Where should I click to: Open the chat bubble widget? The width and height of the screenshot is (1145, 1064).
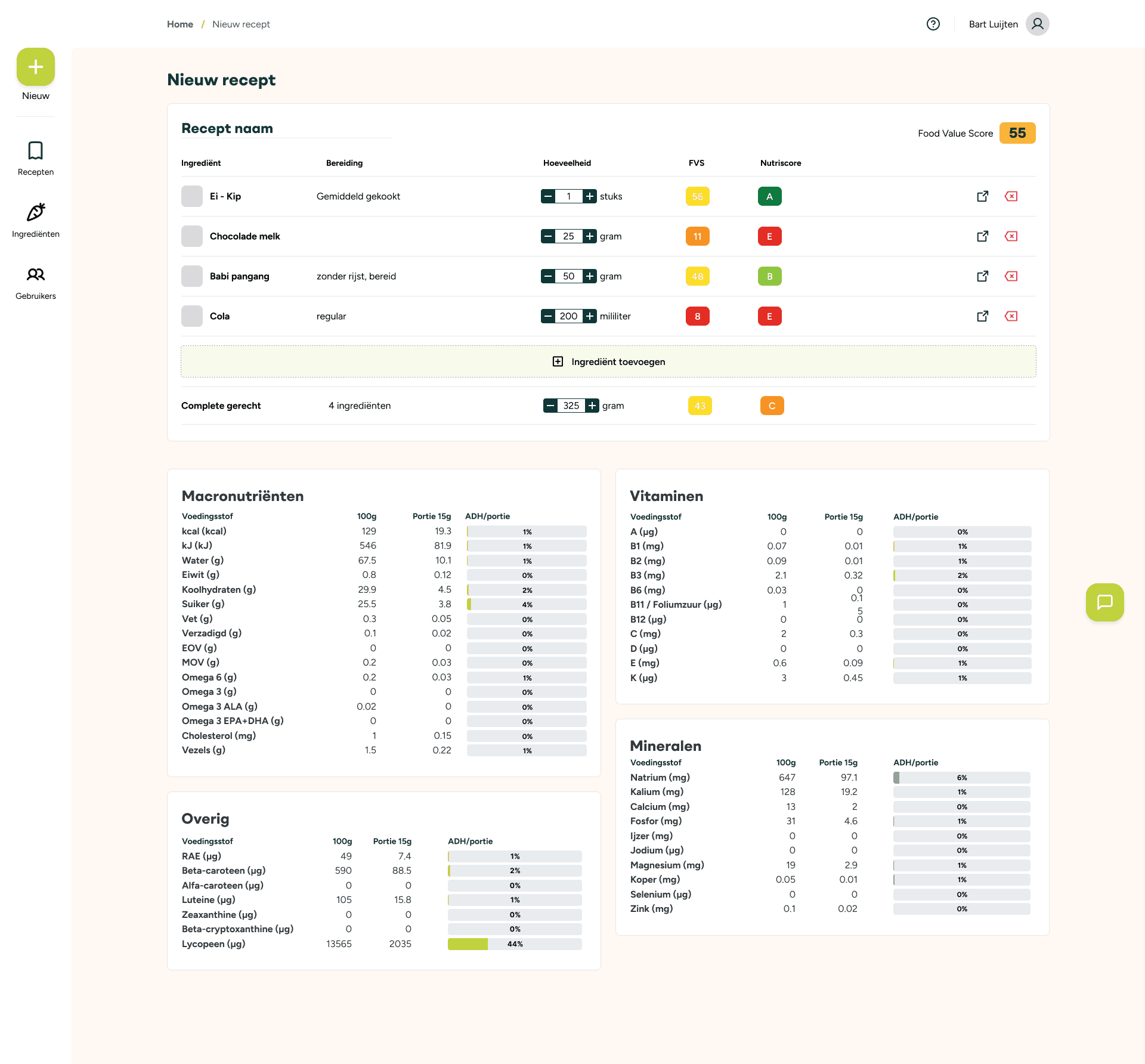pos(1104,602)
